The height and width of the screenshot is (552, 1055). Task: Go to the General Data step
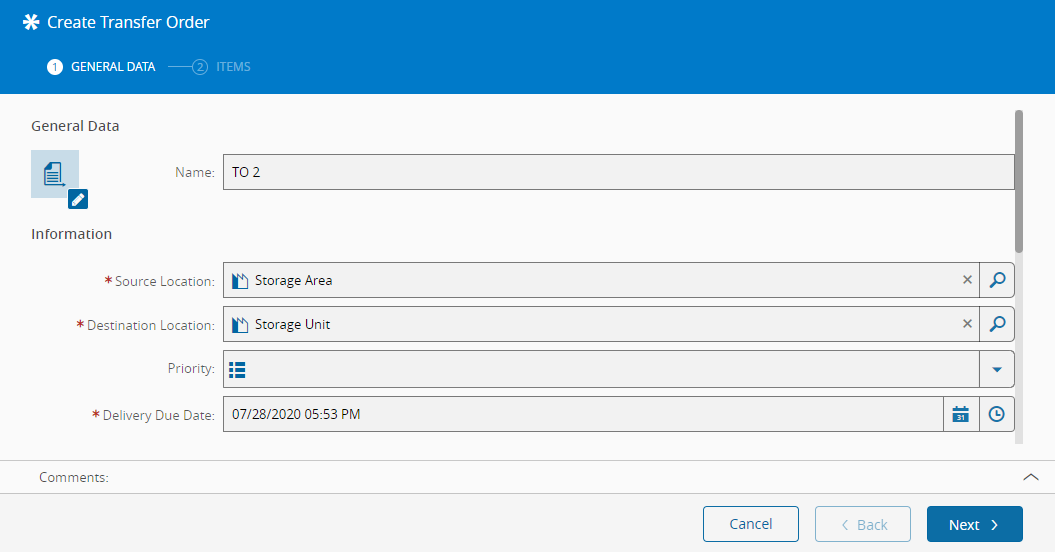(101, 67)
